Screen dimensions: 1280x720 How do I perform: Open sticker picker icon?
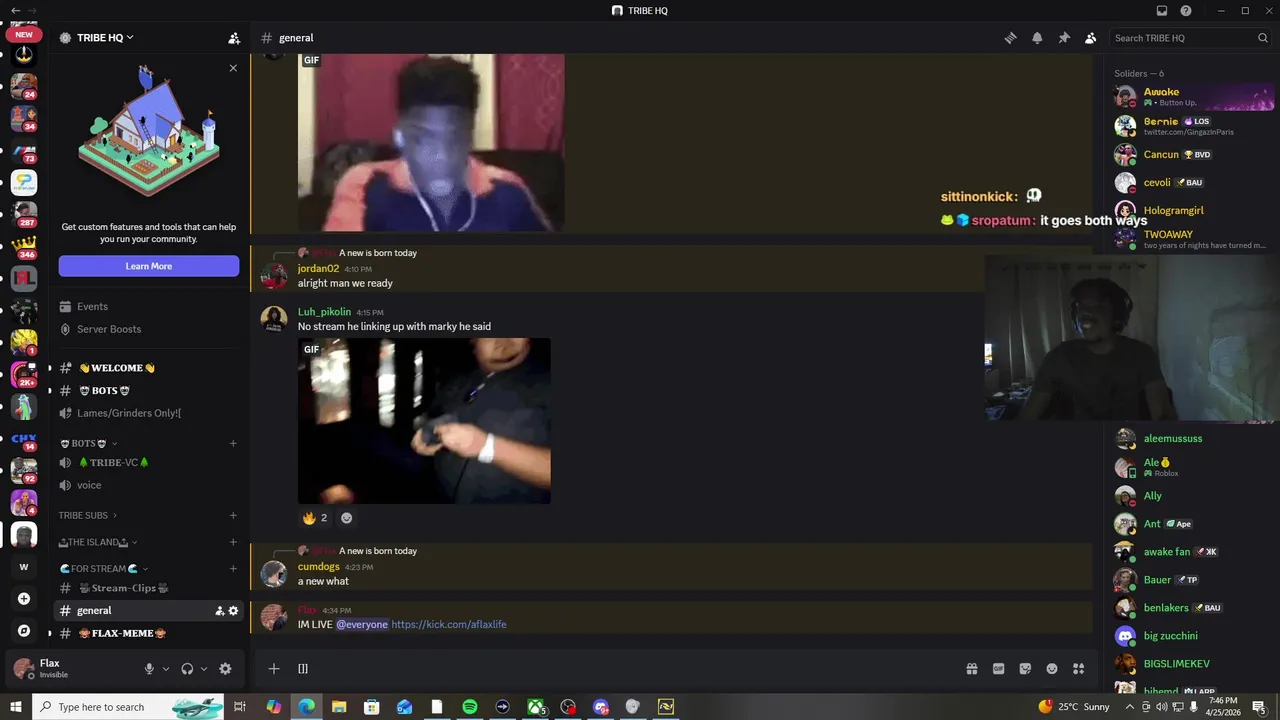pos(1025,669)
